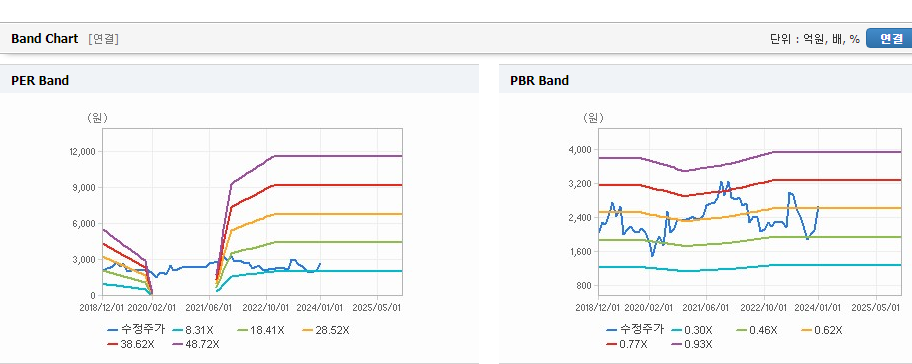Screen dimensions: 912x364
Task: Click 2018/12/01 date under PBR chart
Action: (x=597, y=307)
